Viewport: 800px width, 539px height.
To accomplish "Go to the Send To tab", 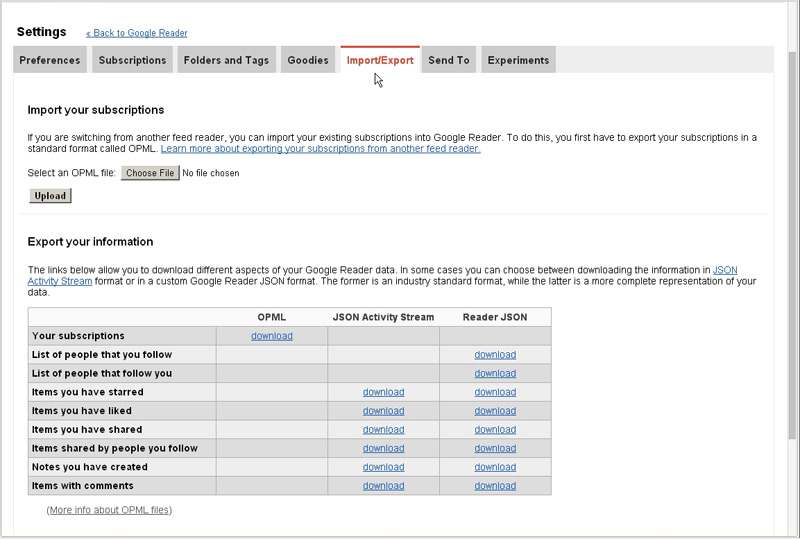I will [448, 60].
